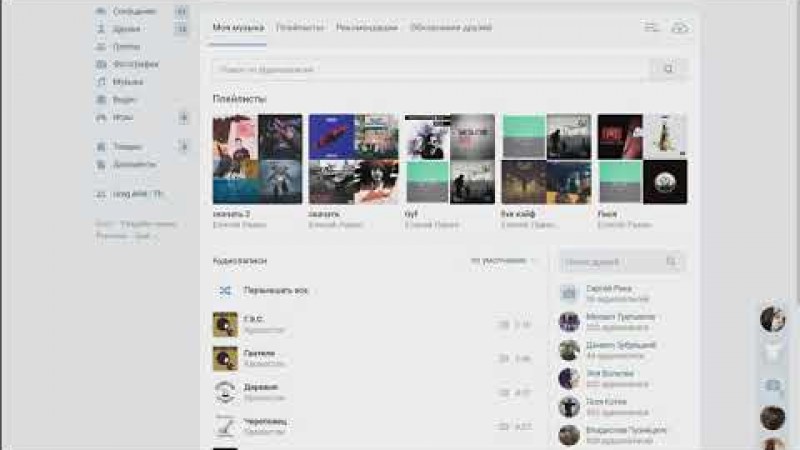Click the friends search magnifier icon
The height and width of the screenshot is (450, 800).
(673, 262)
